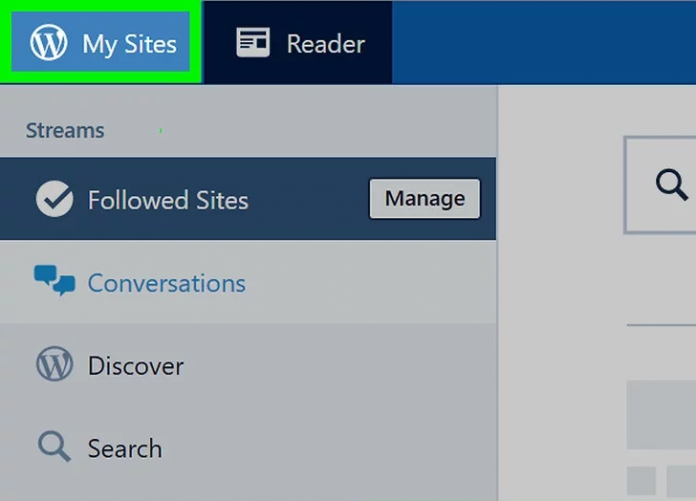Viewport: 696px width, 501px height.
Task: Open the My Sites tab label
Action: tap(129, 44)
